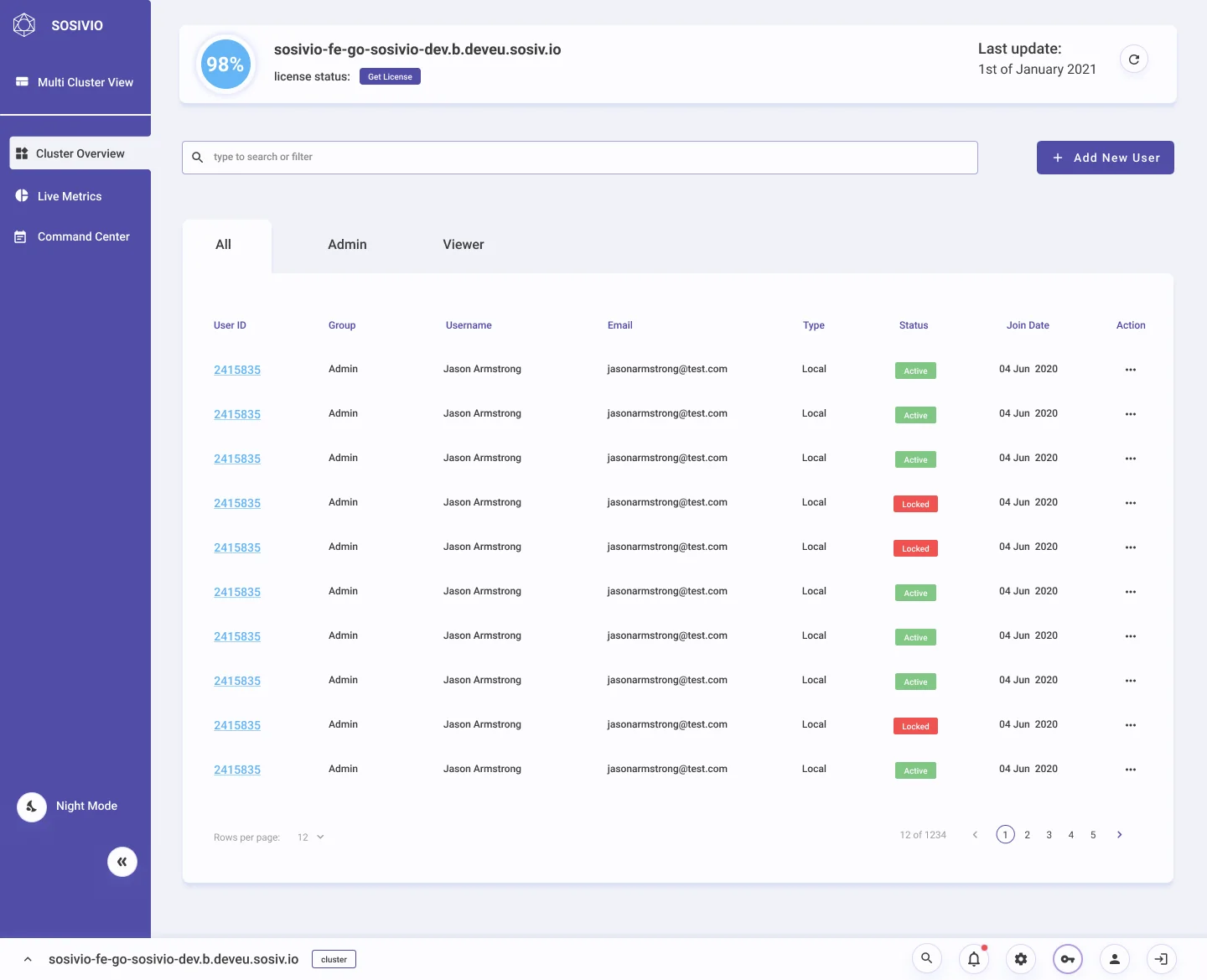This screenshot has height=980, width=1207.
Task: Open action menu of last Locked user
Action: tap(1131, 725)
